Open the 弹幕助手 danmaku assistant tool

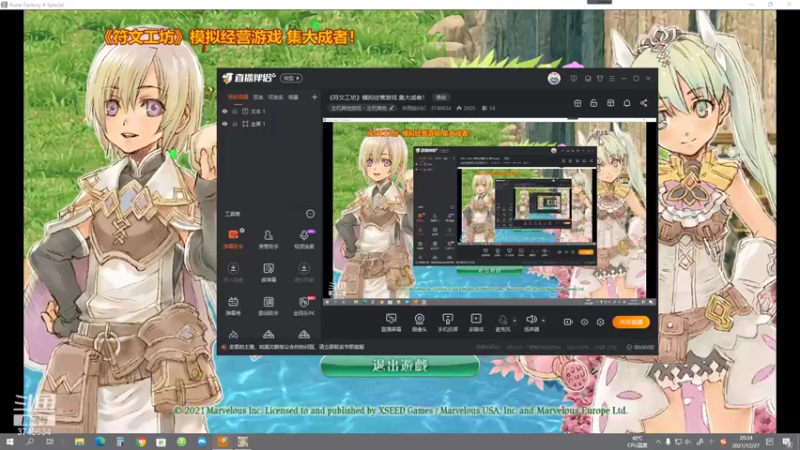pos(233,239)
